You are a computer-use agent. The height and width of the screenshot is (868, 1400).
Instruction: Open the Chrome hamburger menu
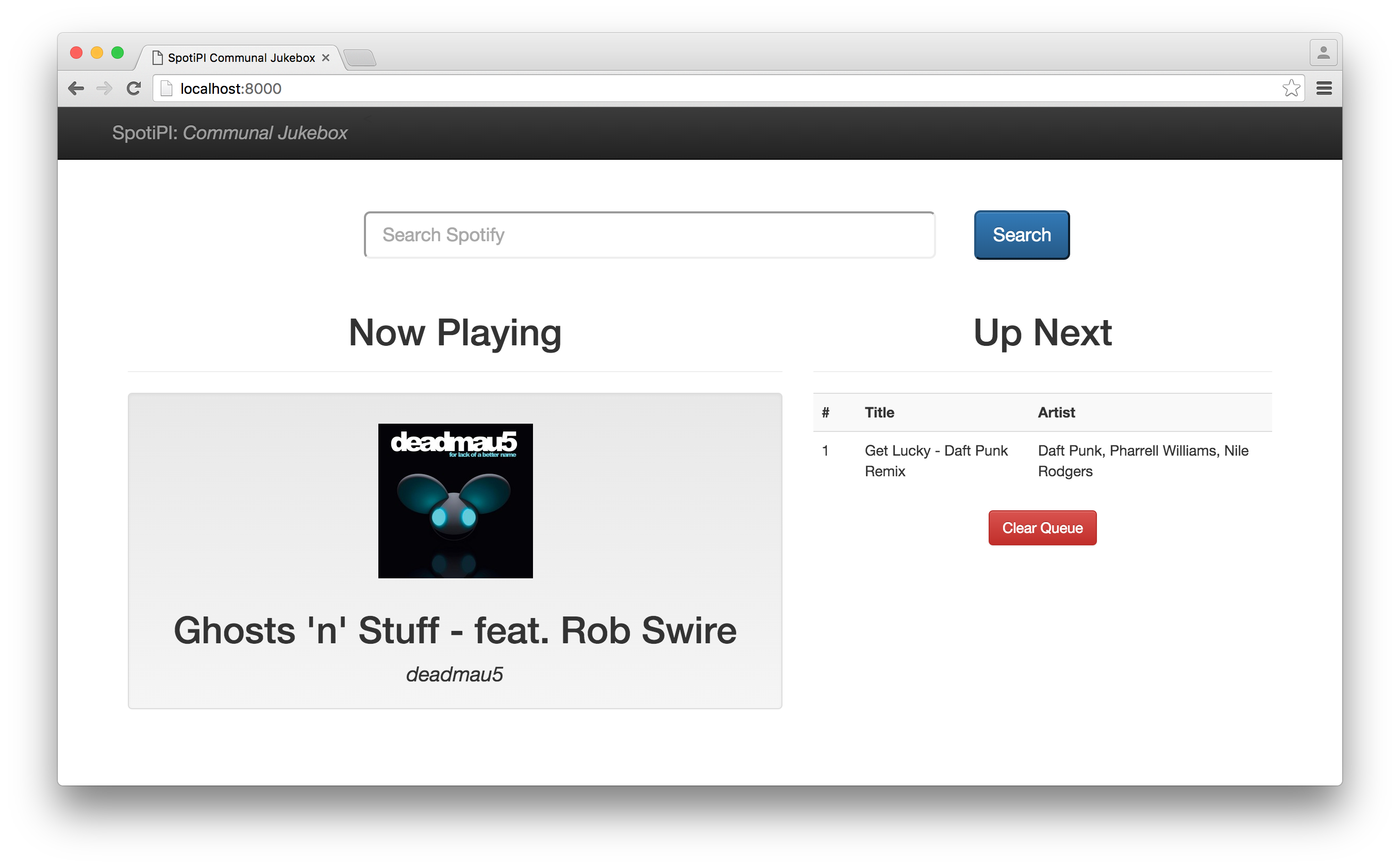[1324, 89]
